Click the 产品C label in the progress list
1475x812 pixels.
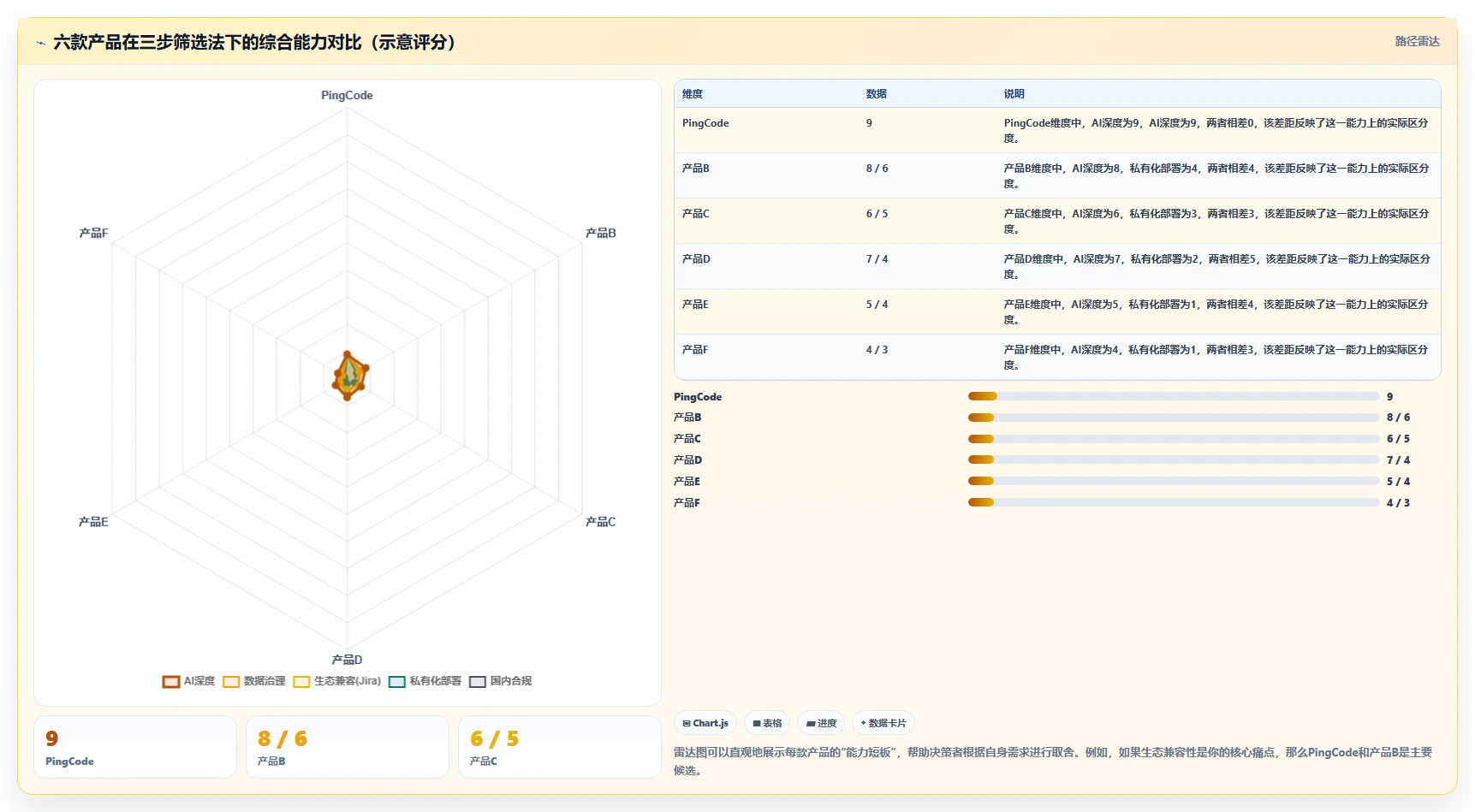pyautogui.click(x=687, y=439)
